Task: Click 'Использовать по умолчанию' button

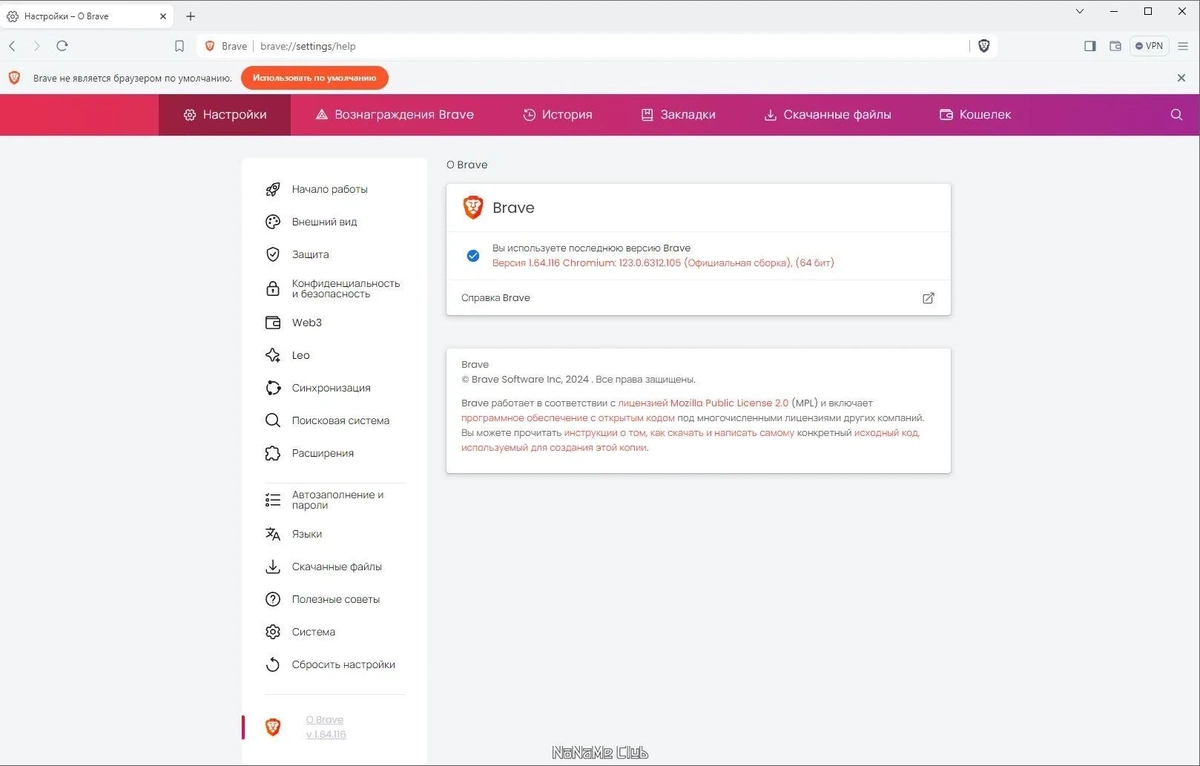Action: pos(314,77)
